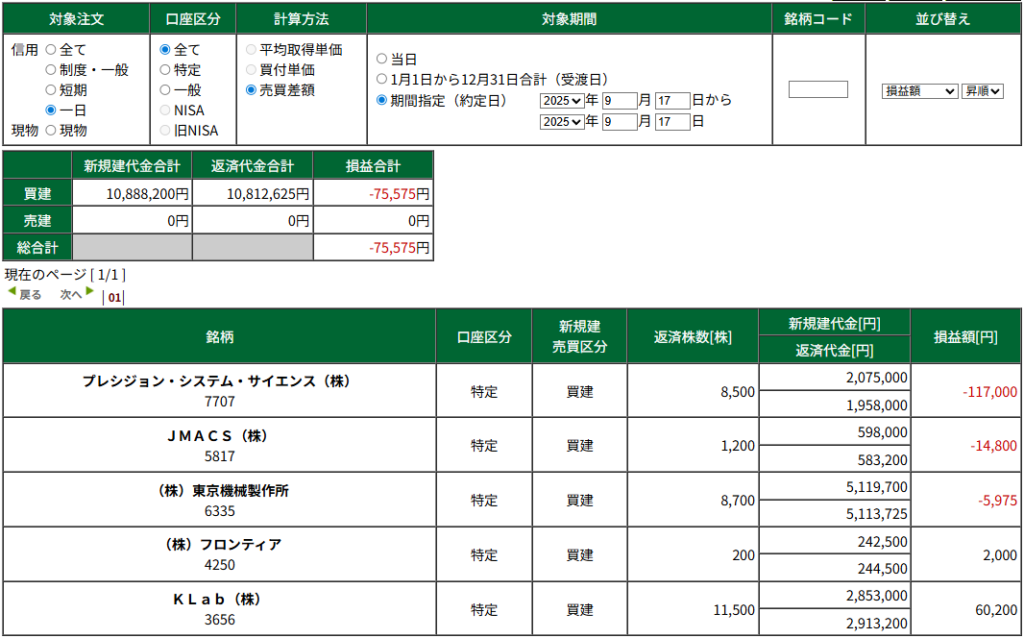Viewport: 1024px width, 638px height.
Task: Expand the 損益額 sort field dropdown
Action: coord(919,91)
